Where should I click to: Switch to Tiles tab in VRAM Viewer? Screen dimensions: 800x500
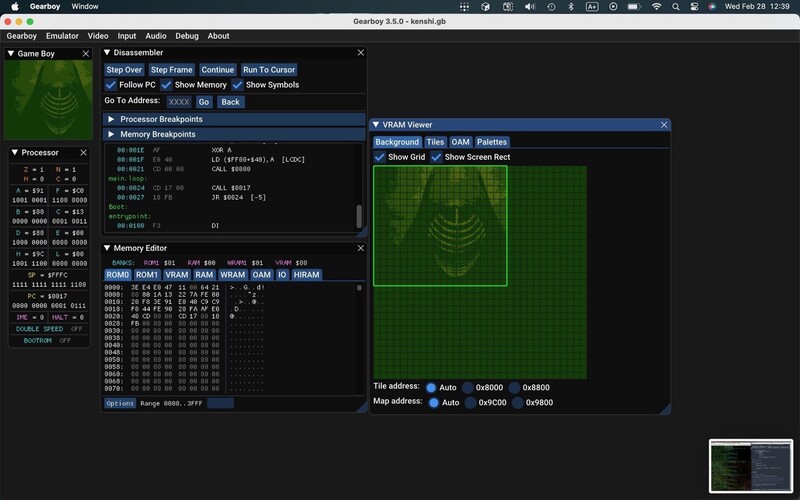[435, 142]
